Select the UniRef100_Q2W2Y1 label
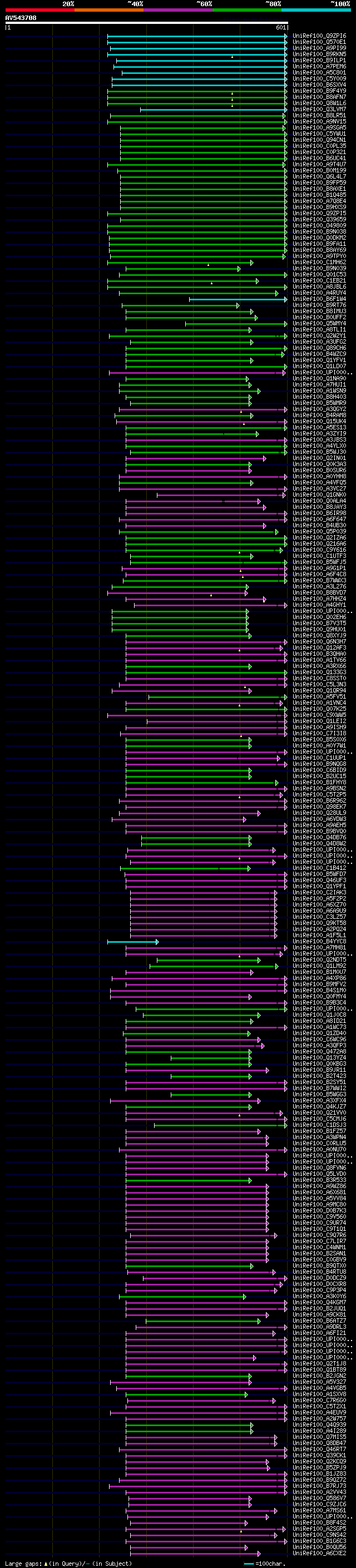Screen dimensions: 356x1568 [x=319, y=335]
